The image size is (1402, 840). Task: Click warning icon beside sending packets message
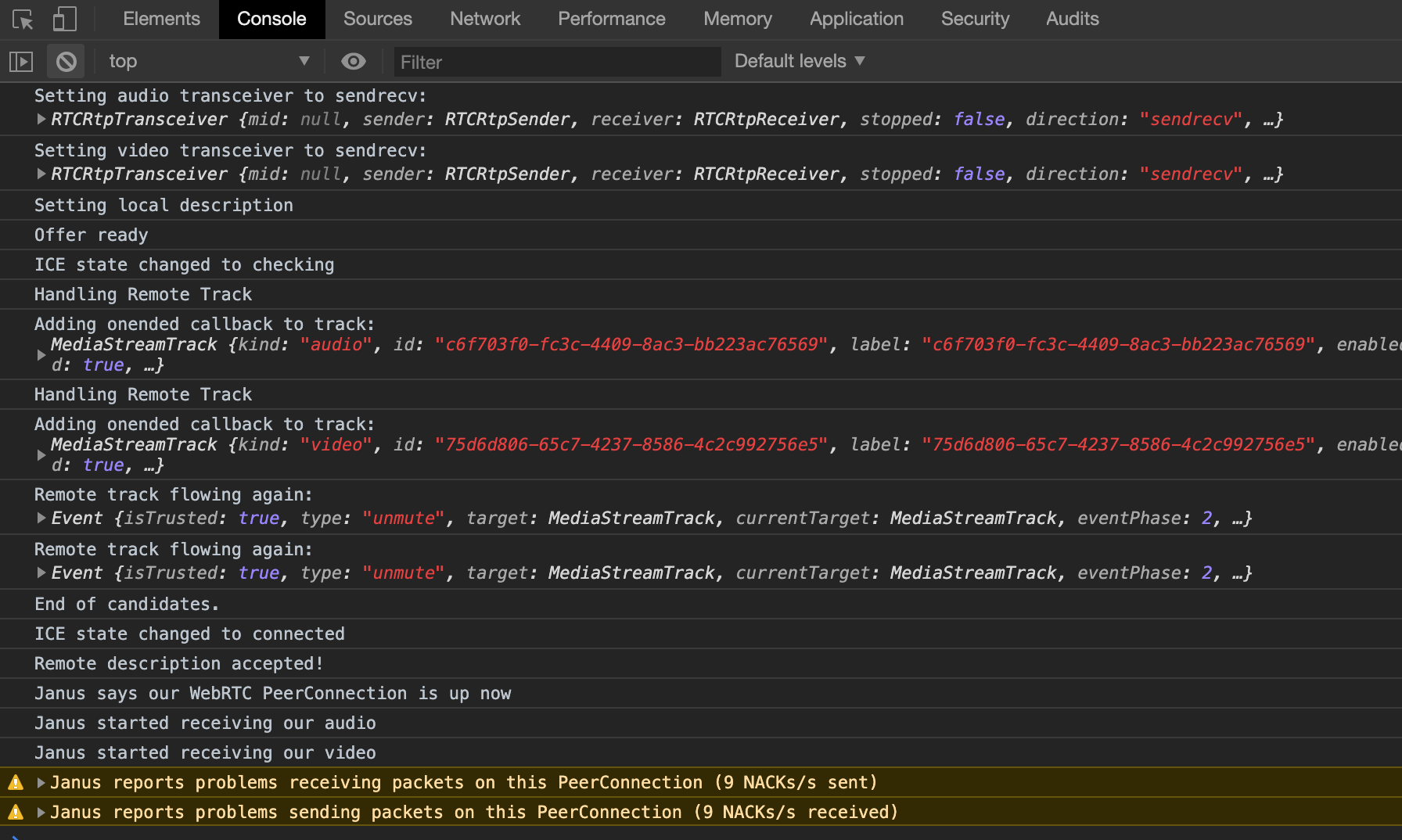pyautogui.click(x=16, y=812)
